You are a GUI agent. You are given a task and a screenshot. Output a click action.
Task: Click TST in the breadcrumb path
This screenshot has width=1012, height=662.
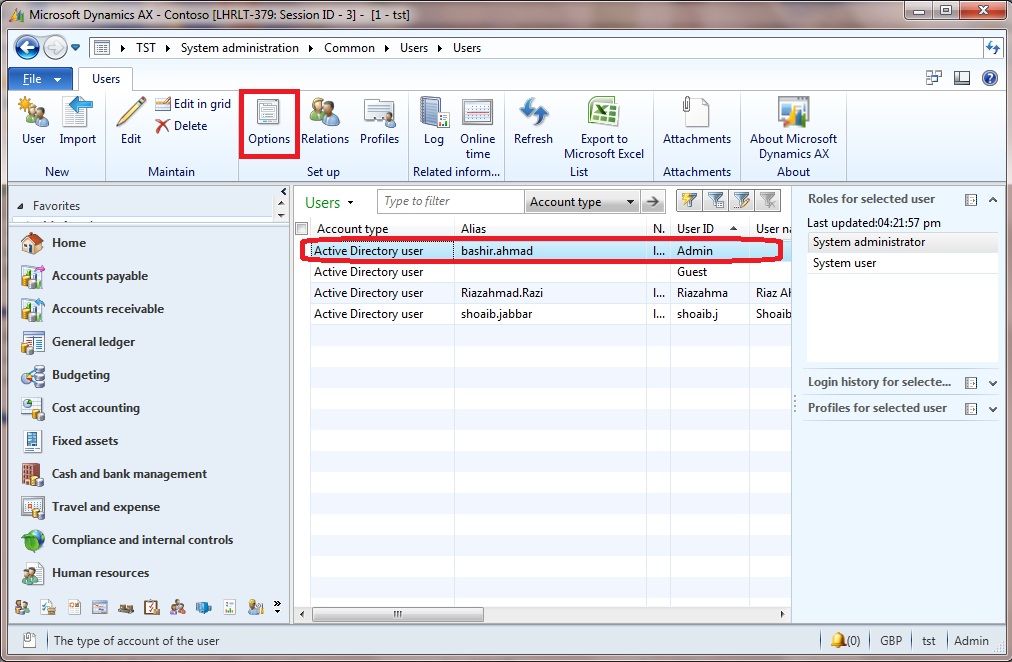tap(146, 48)
